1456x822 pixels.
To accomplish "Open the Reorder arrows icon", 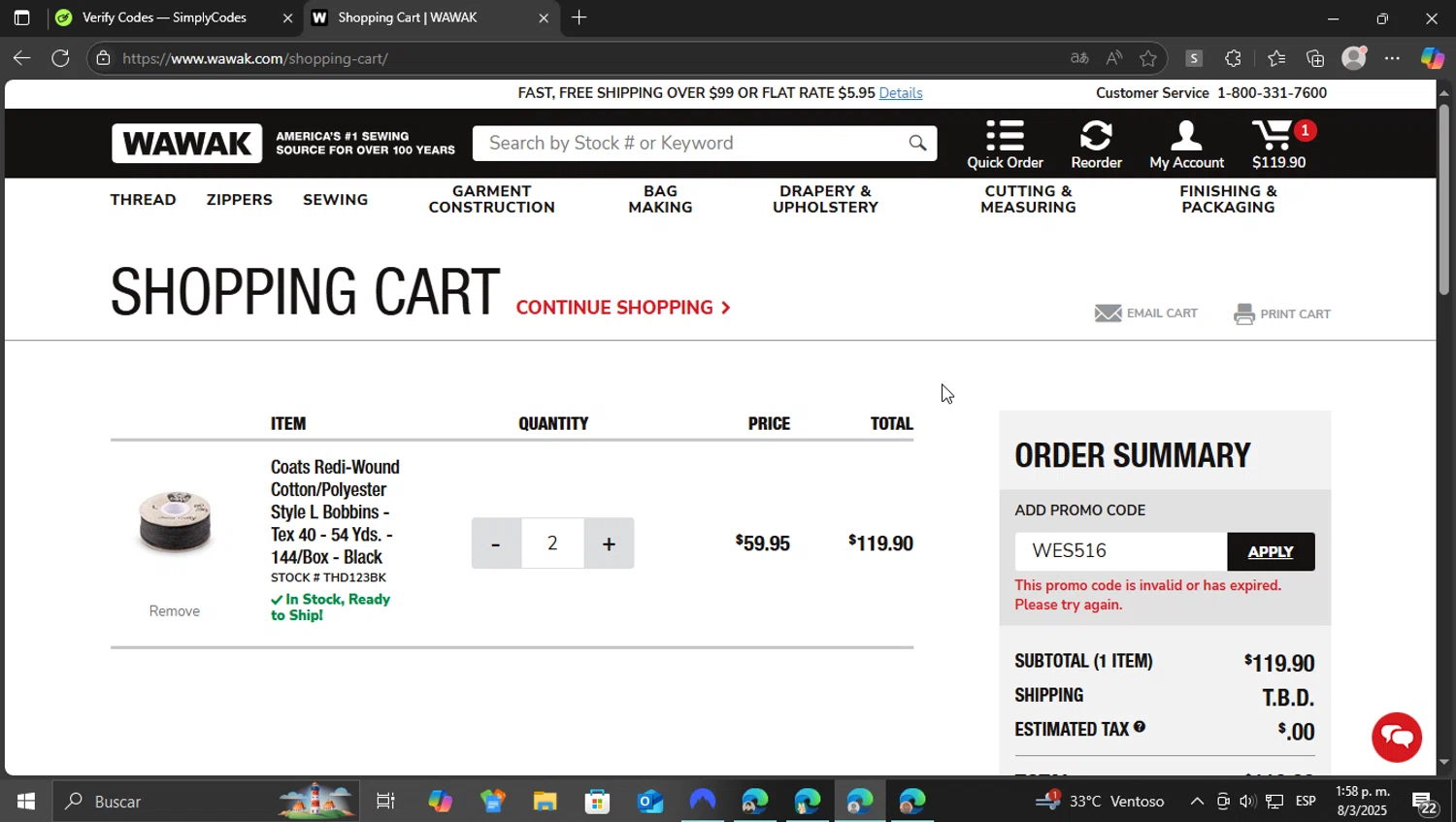I will pos(1096,135).
